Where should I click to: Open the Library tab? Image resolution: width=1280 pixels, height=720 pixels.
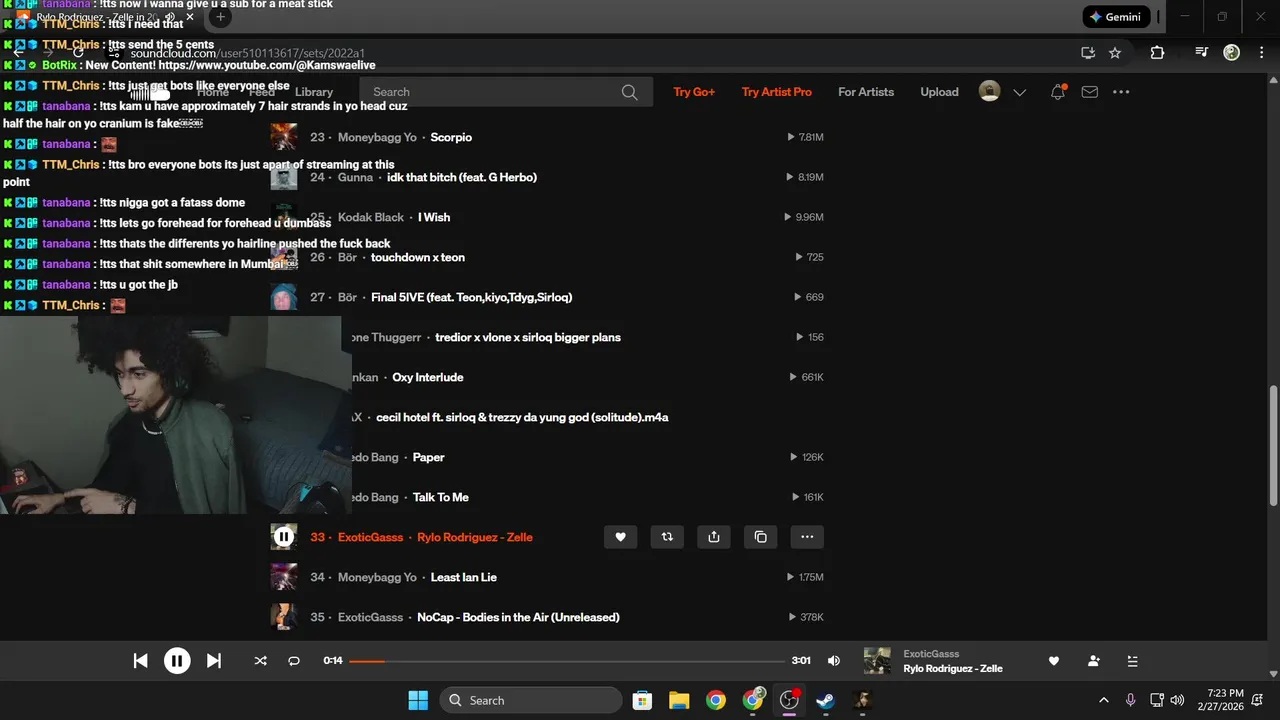coord(314,92)
